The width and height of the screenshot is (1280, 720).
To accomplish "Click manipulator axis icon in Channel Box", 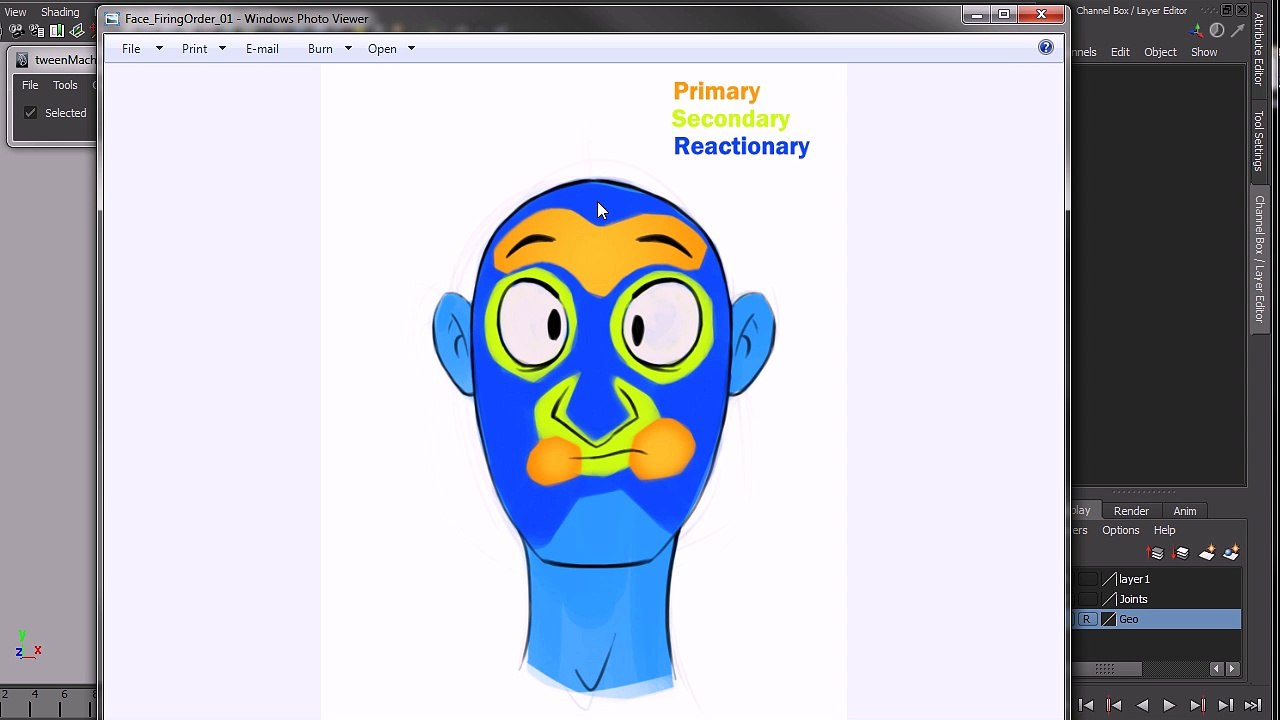I will click(x=1196, y=30).
